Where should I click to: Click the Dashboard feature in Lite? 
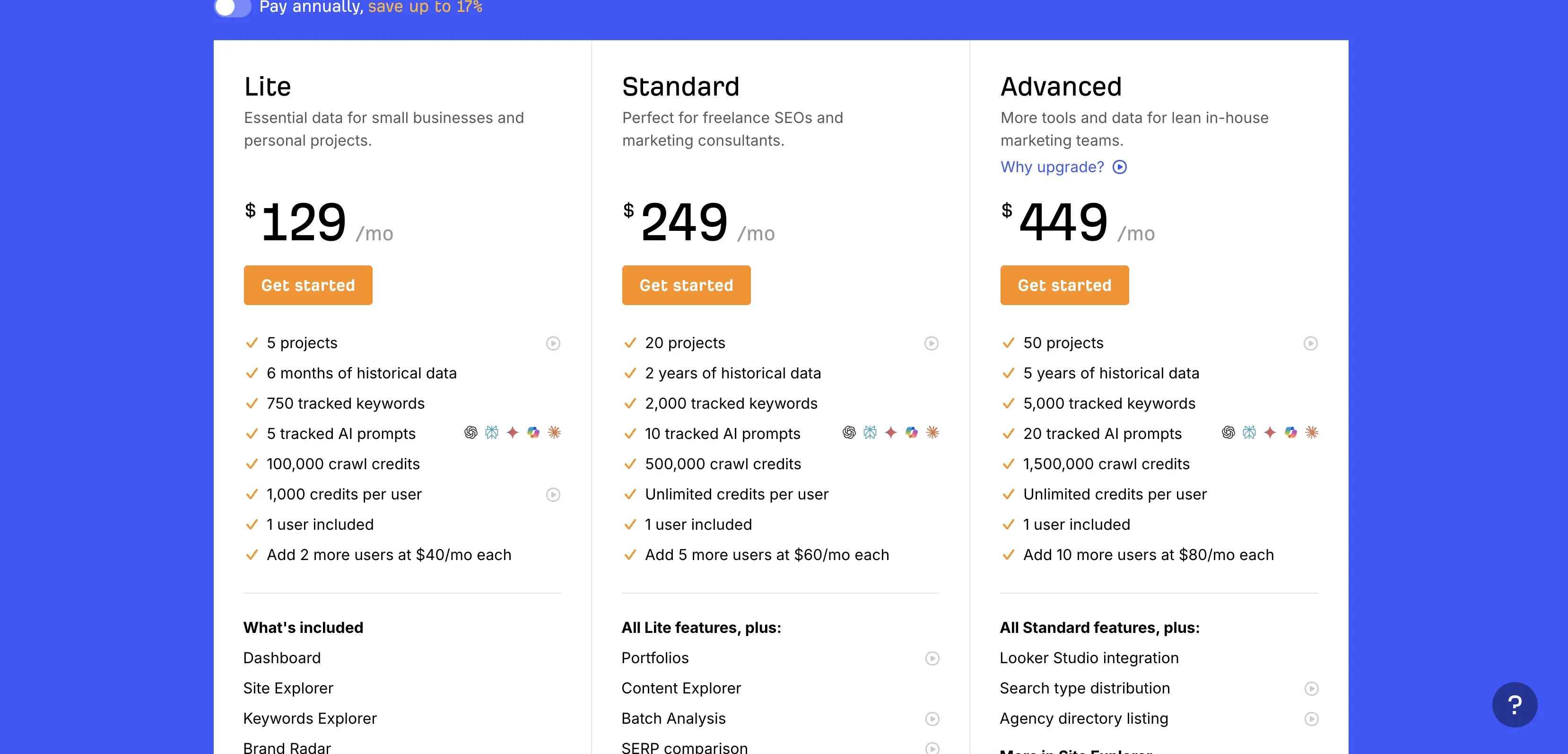pyautogui.click(x=282, y=658)
